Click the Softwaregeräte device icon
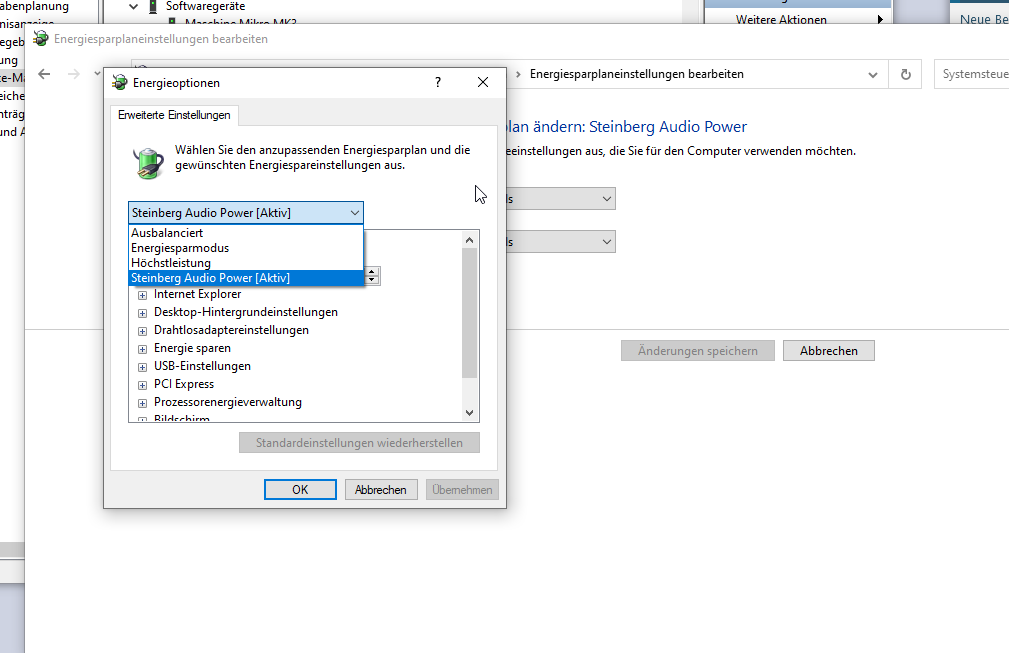 (x=153, y=6)
